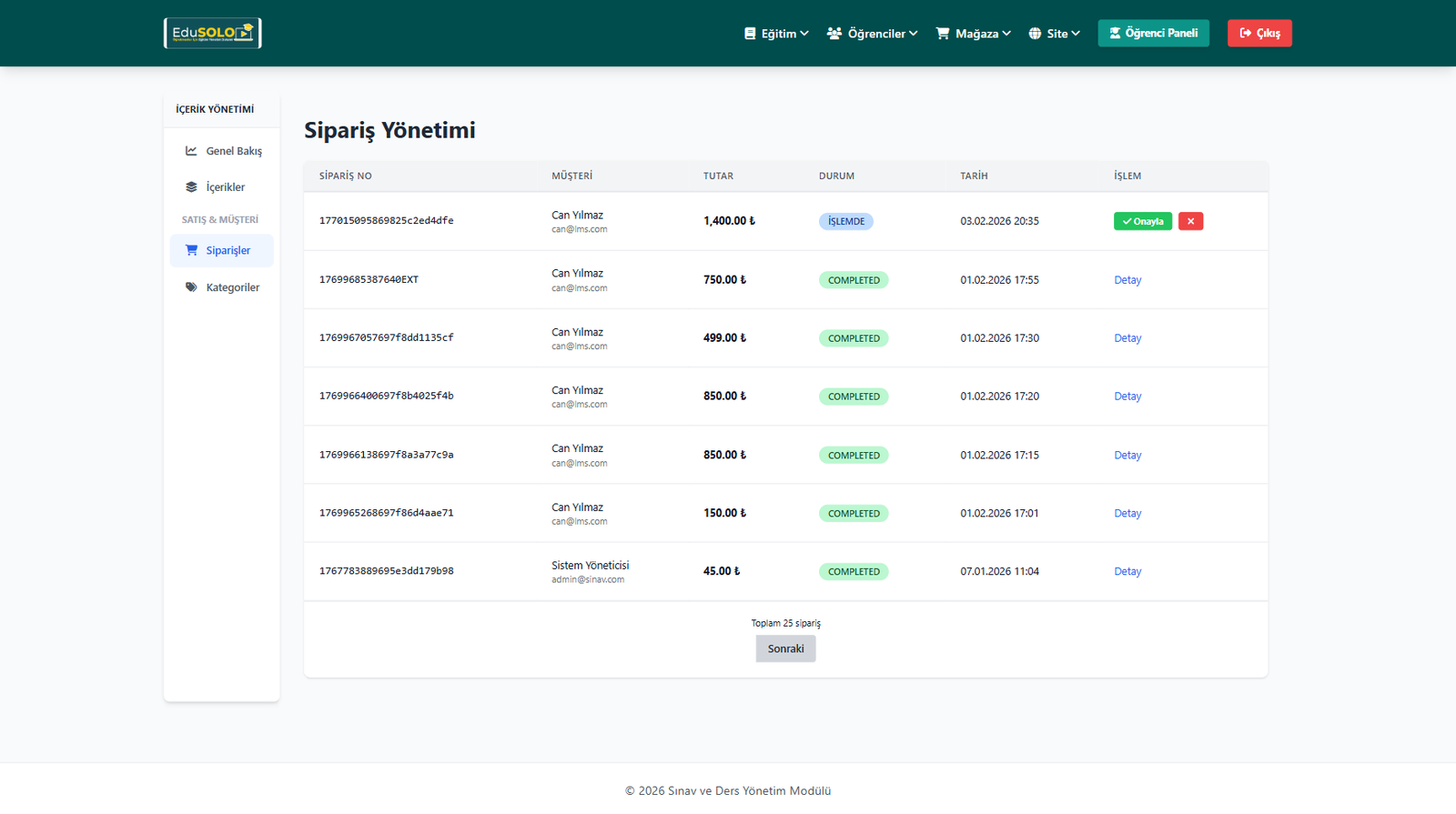Log out using the Çıkış button
The image size is (1456, 814).
pyautogui.click(x=1259, y=34)
